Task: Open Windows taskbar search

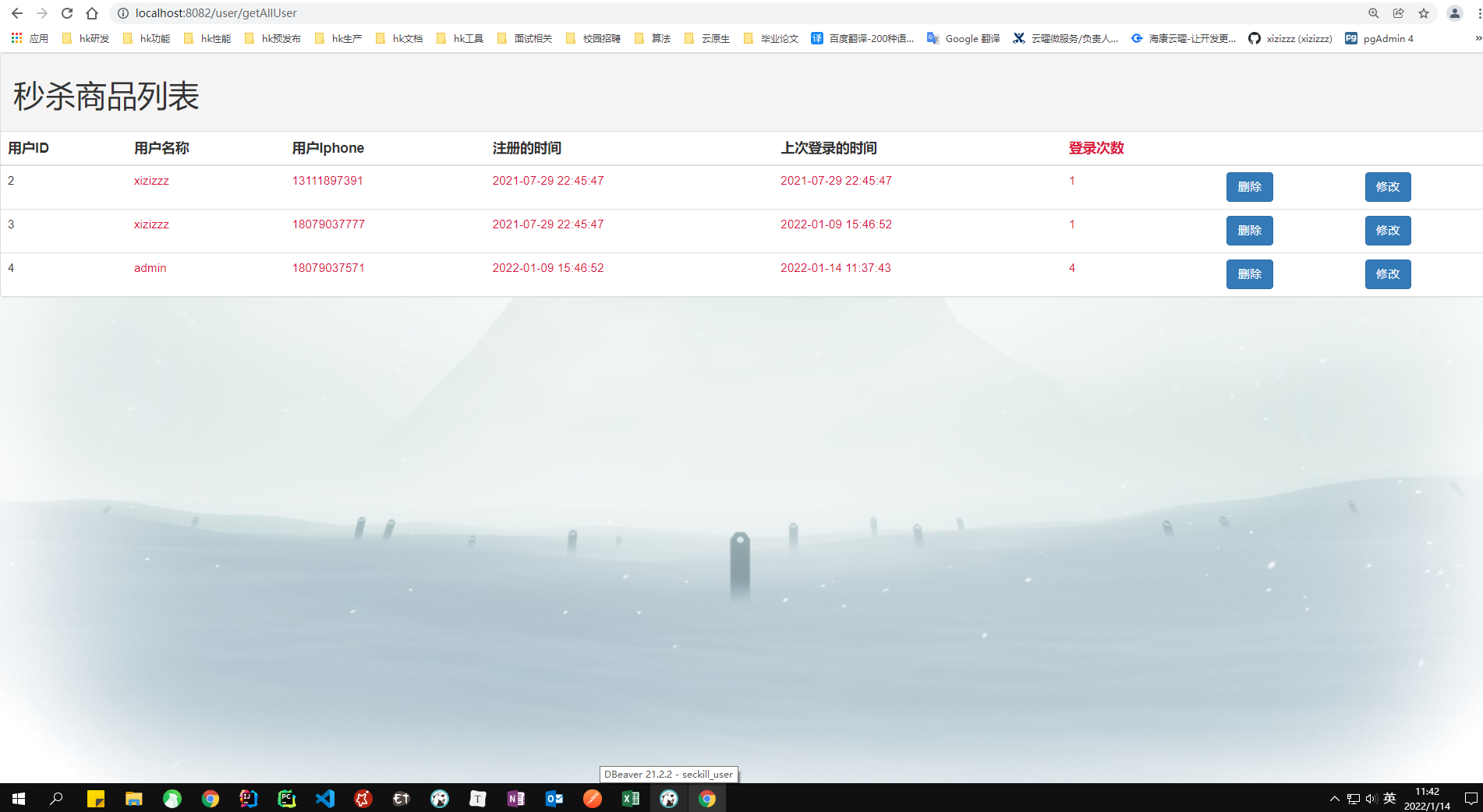Action: (x=56, y=799)
